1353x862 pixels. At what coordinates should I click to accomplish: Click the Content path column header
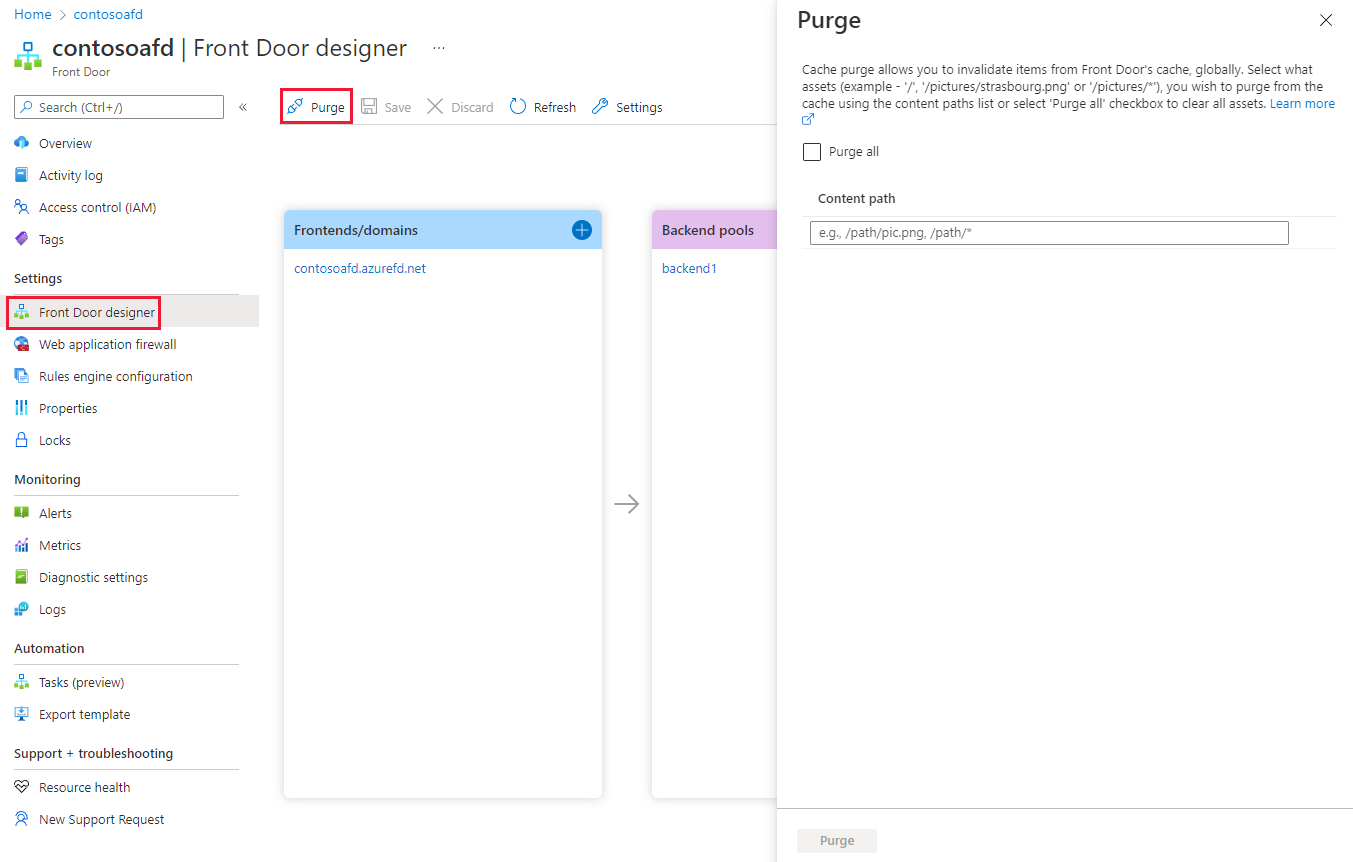(857, 198)
